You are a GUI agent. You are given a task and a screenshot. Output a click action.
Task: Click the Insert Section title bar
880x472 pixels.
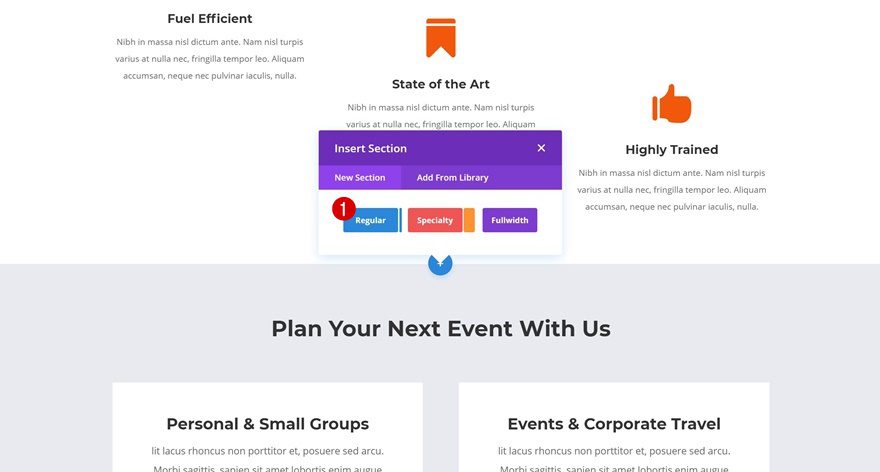tap(420, 148)
